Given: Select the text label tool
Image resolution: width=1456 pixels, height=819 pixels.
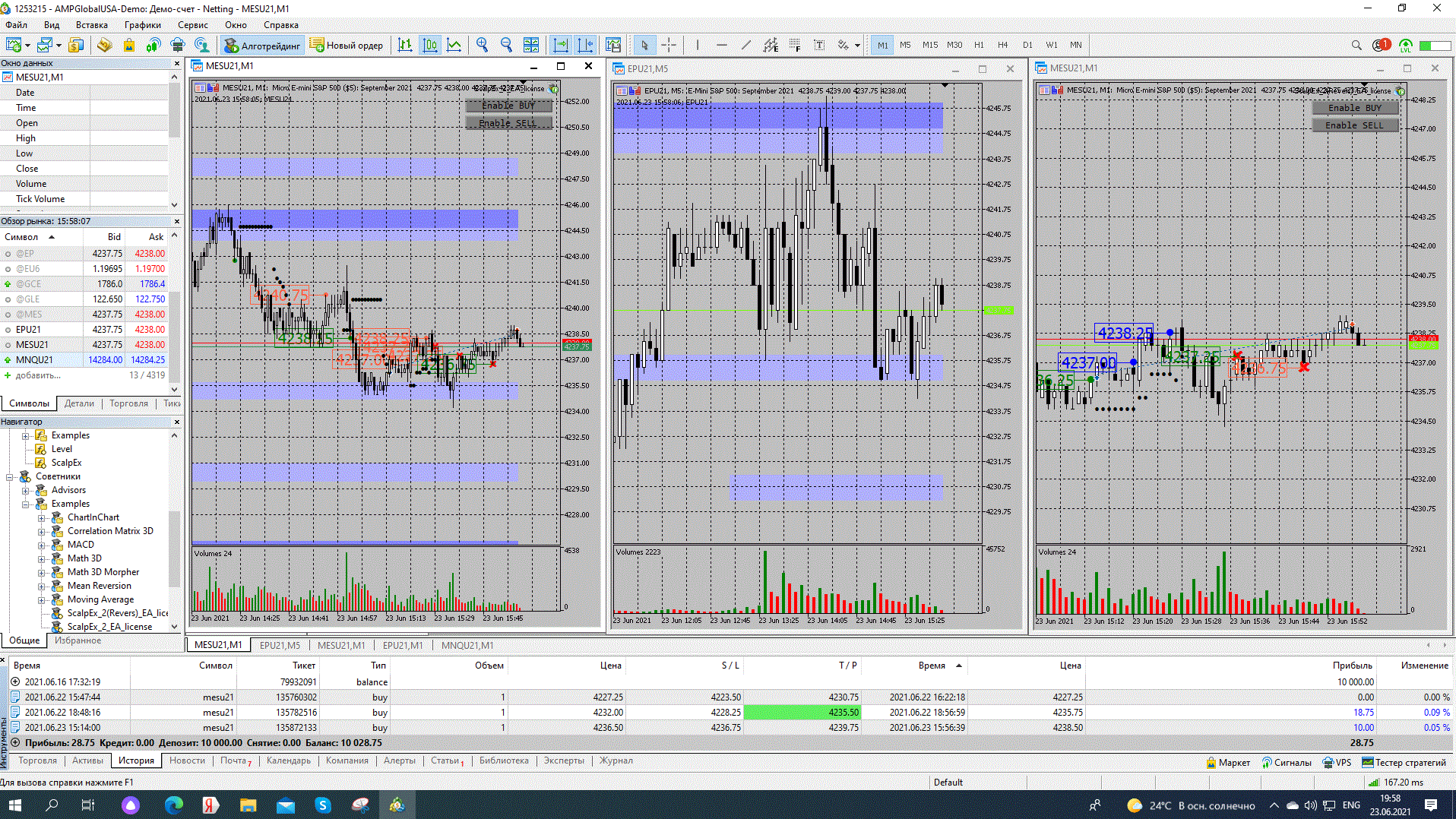Looking at the screenshot, I should pyautogui.click(x=819, y=46).
